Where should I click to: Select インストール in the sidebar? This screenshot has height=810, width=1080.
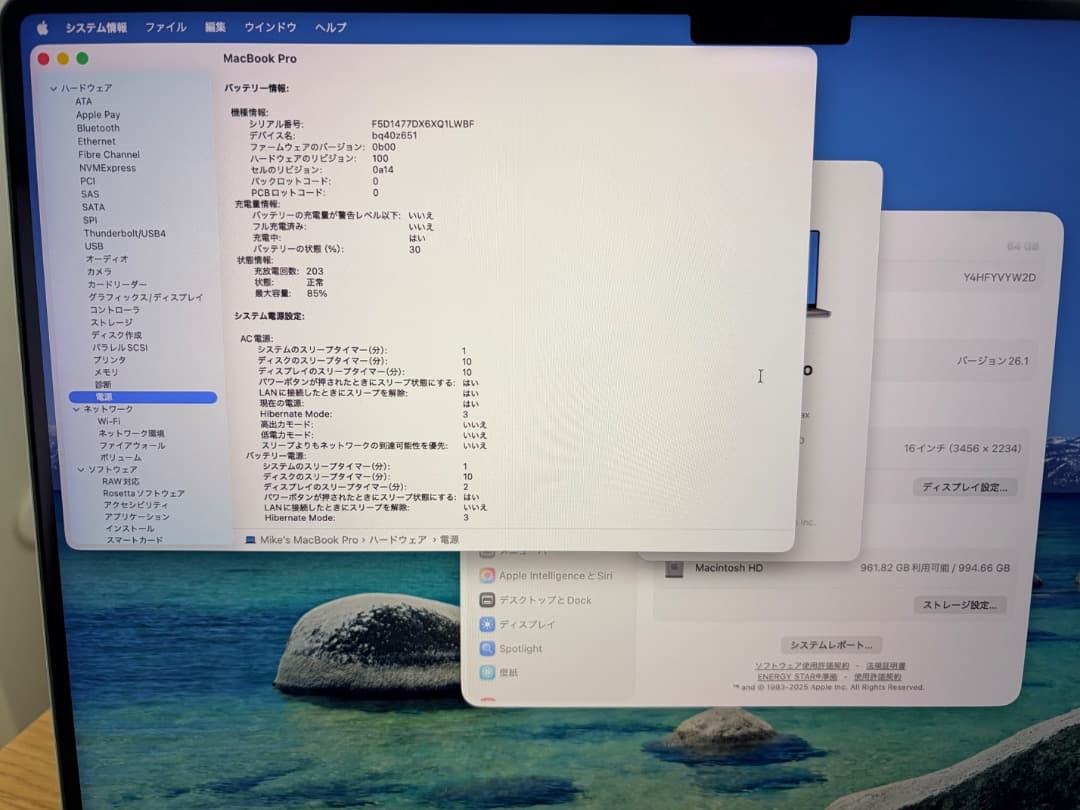point(129,528)
